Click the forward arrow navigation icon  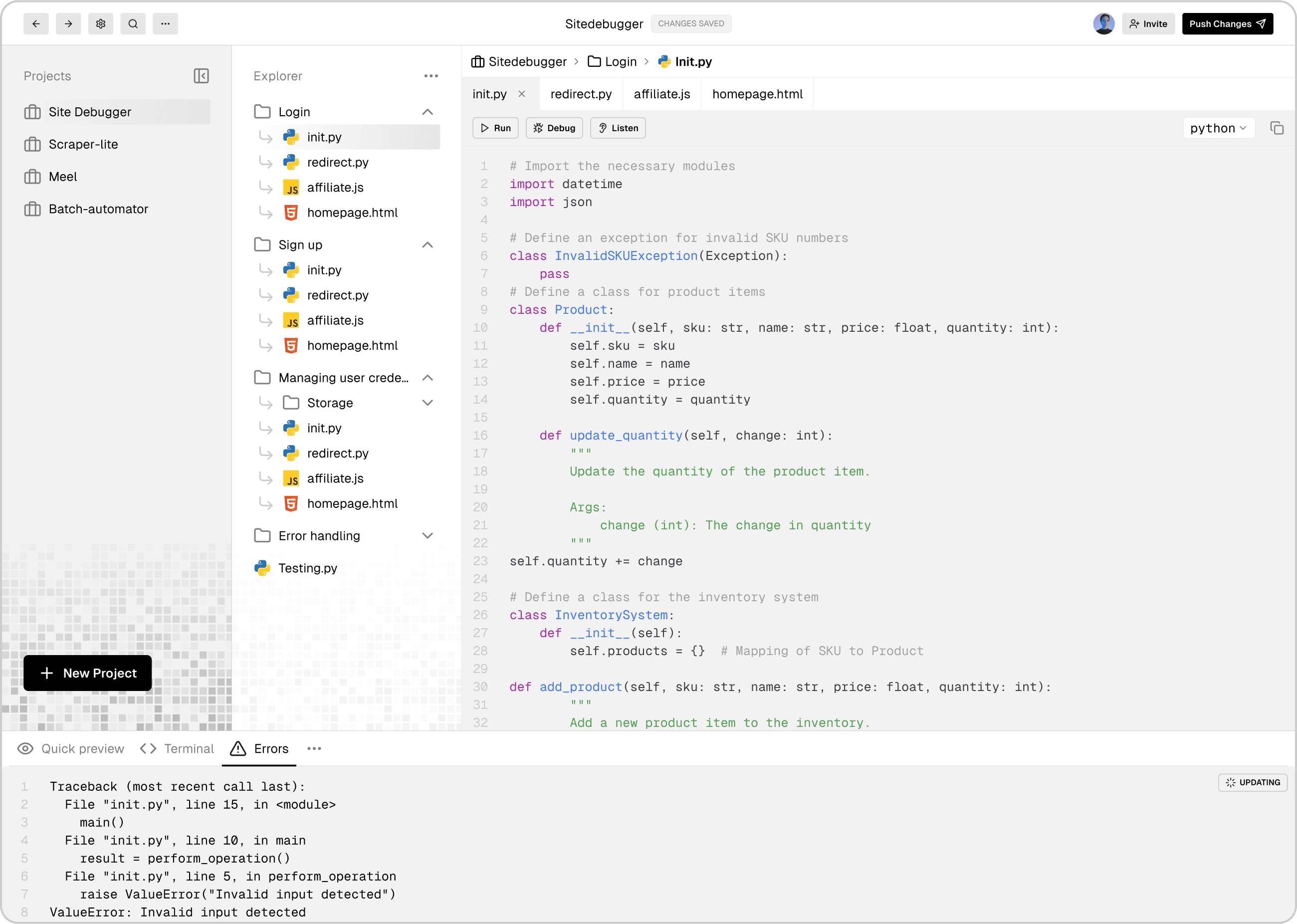point(68,24)
